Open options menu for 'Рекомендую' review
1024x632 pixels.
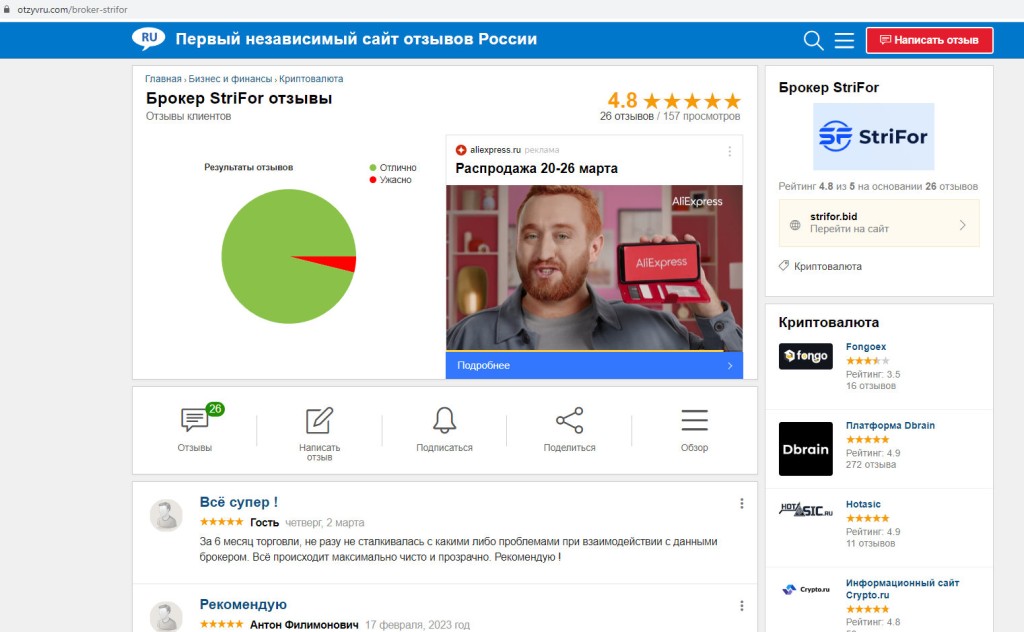click(x=741, y=605)
